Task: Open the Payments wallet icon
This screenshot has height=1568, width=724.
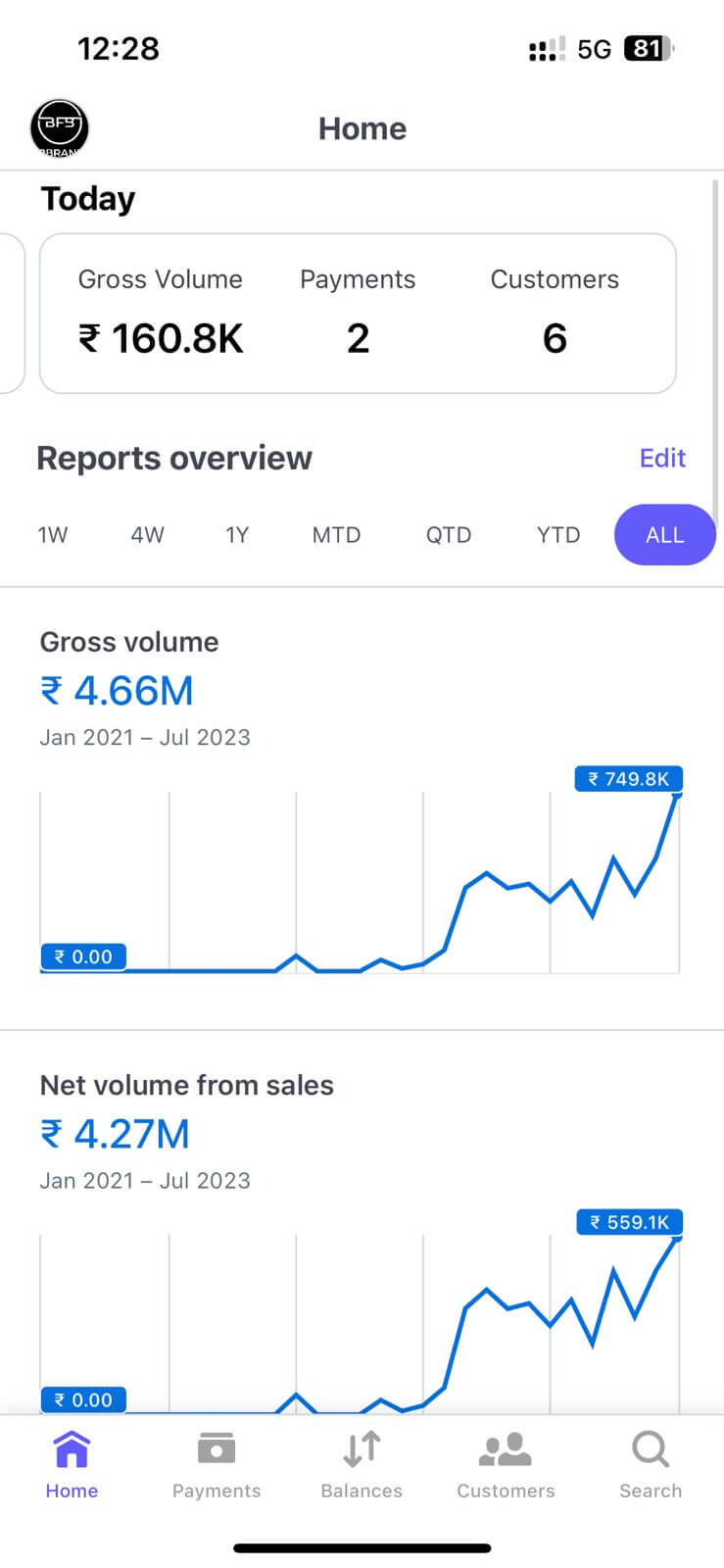Action: click(x=217, y=1448)
